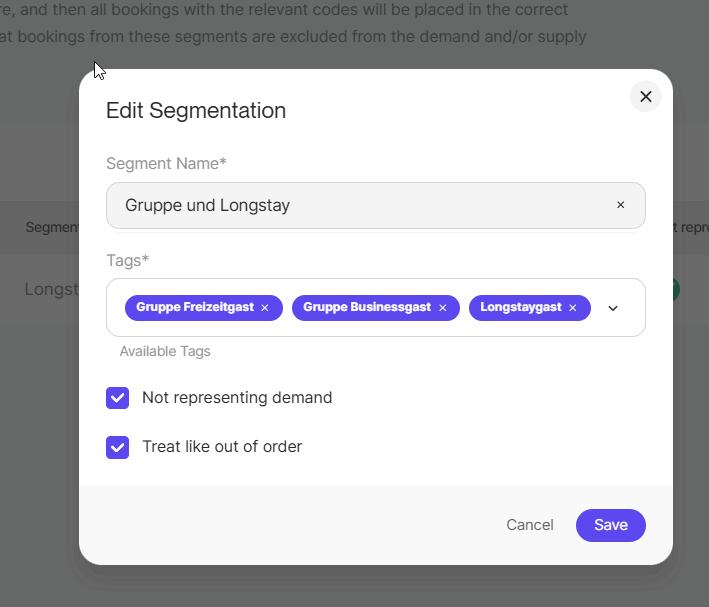Viewport: 709px width, 607px height.
Task: Save the segmentation changes
Action: (610, 525)
